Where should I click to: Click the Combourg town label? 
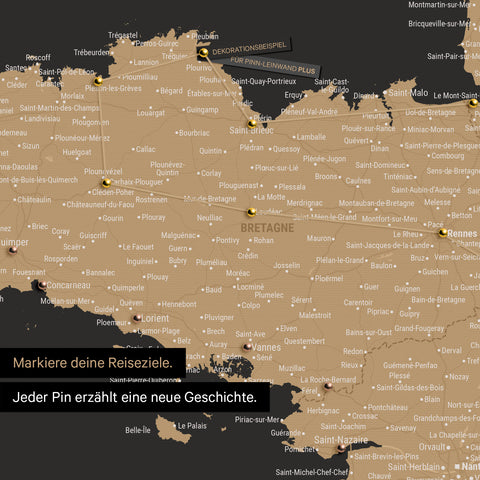[x=448, y=156]
